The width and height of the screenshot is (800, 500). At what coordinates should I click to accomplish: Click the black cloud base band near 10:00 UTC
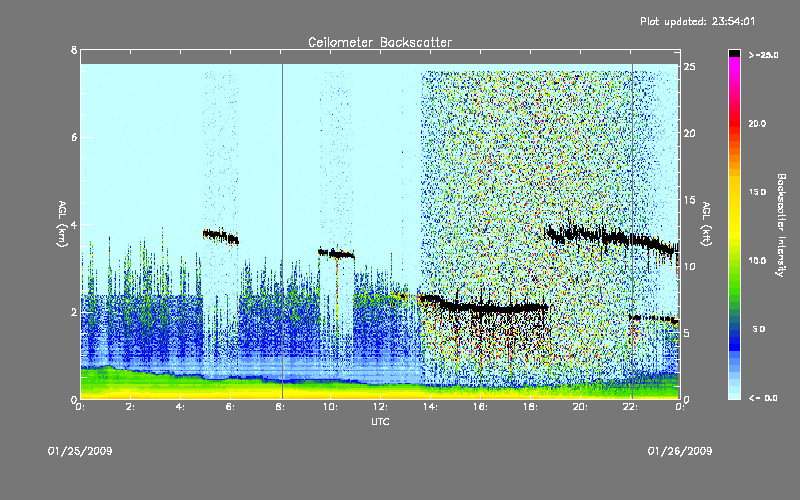point(336,253)
